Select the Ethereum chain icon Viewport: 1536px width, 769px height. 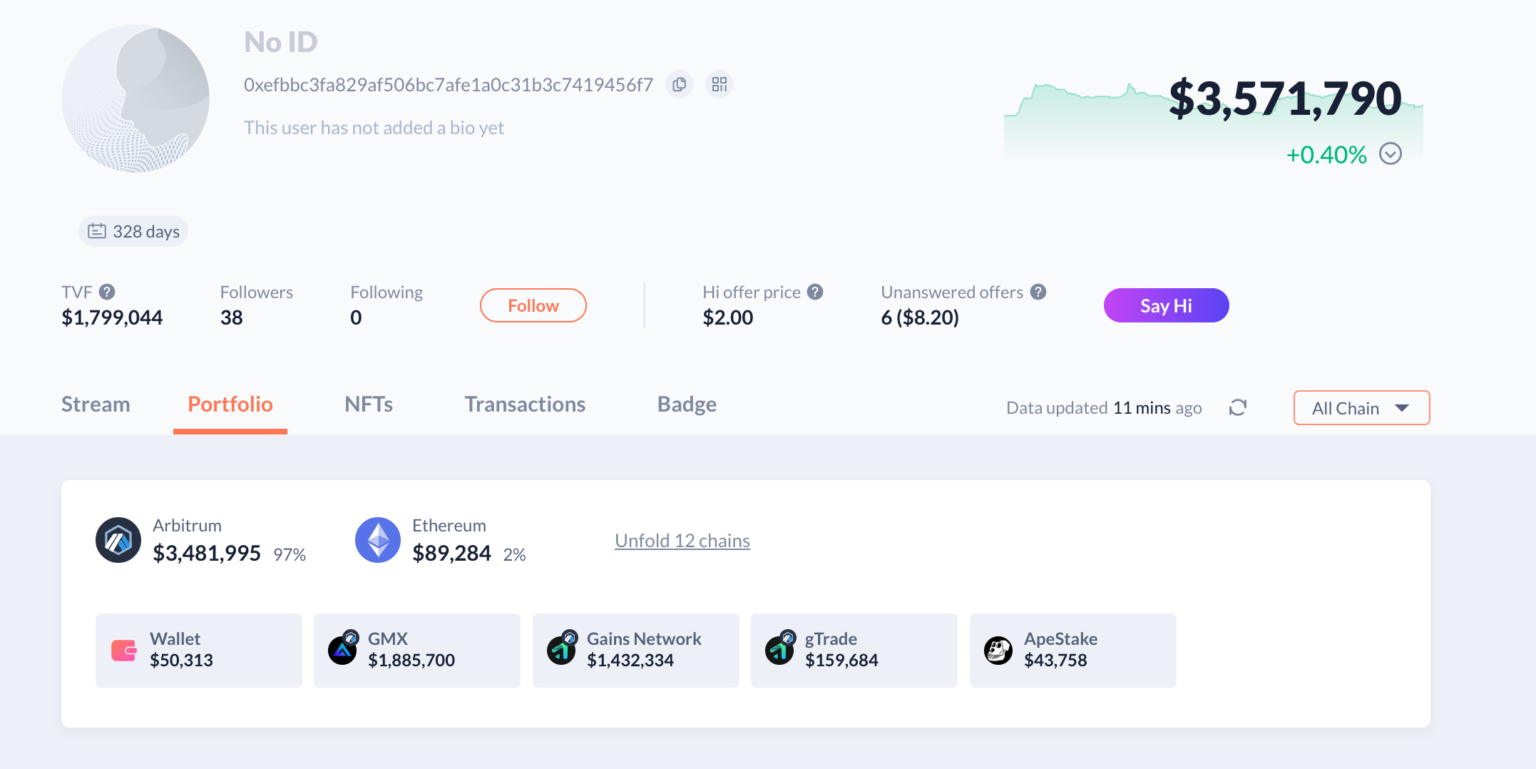377,540
